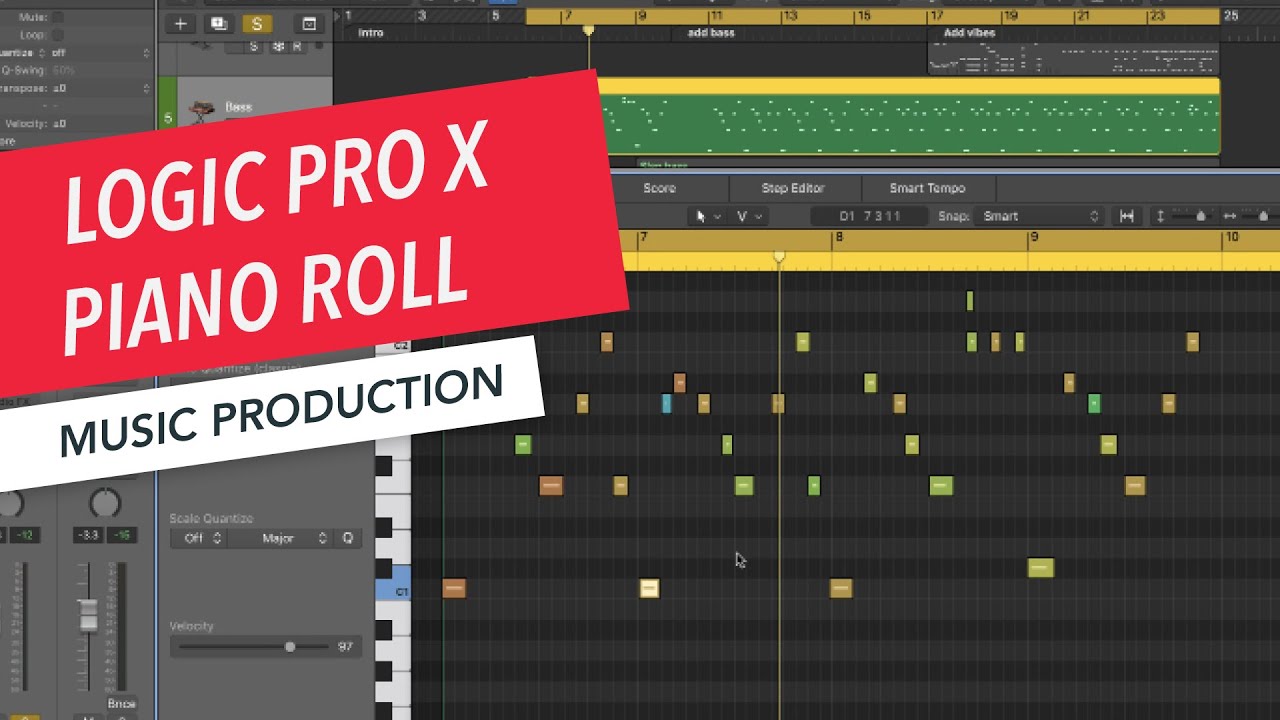
Task: Click the channel strip volume fader cap
Action: pyautogui.click(x=88, y=615)
